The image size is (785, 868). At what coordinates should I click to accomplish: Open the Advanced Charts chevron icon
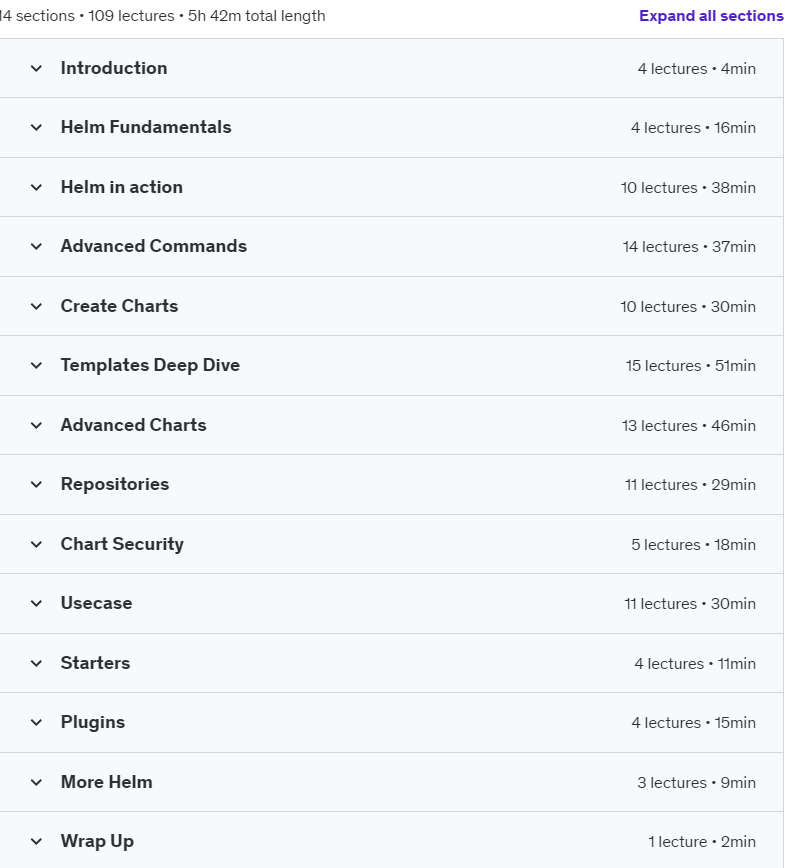(x=36, y=425)
